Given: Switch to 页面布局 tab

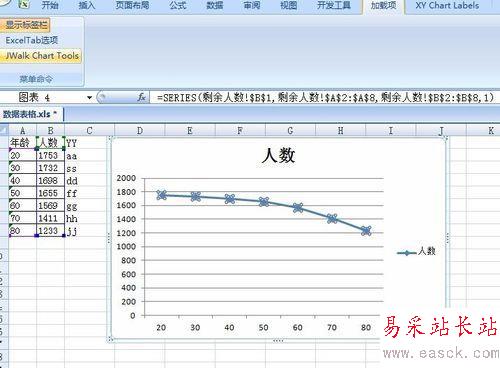Looking at the screenshot, I should 132,5.
